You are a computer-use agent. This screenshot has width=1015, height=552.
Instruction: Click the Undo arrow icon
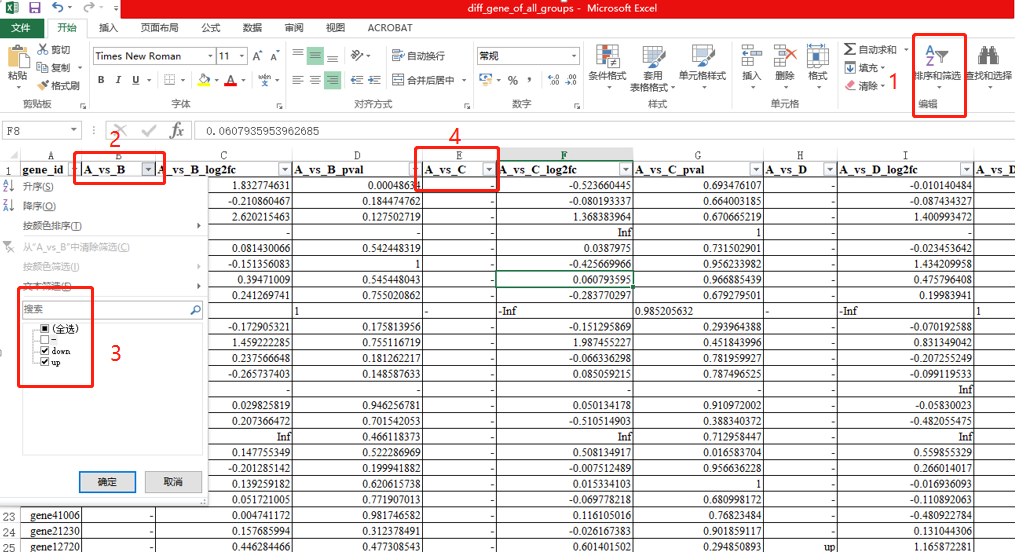click(x=58, y=8)
